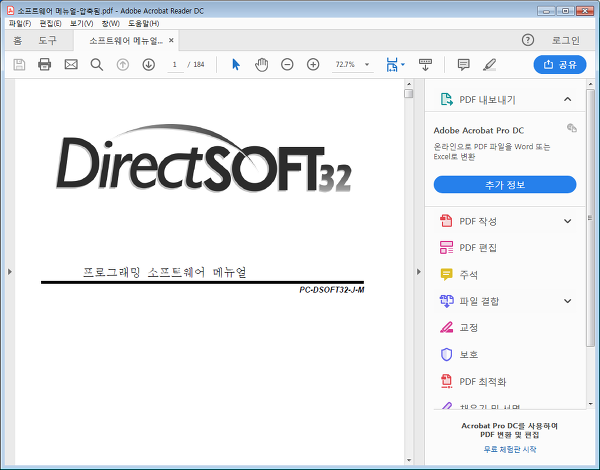Click the 파일 결합 tool icon
The image size is (600, 470).
point(447,301)
